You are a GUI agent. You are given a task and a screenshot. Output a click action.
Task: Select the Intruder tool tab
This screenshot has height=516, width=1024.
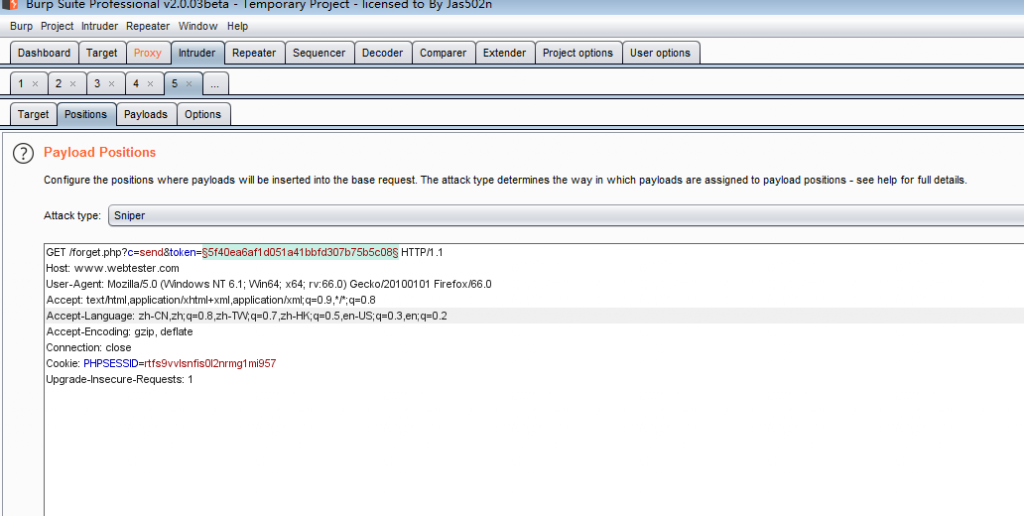coord(197,53)
